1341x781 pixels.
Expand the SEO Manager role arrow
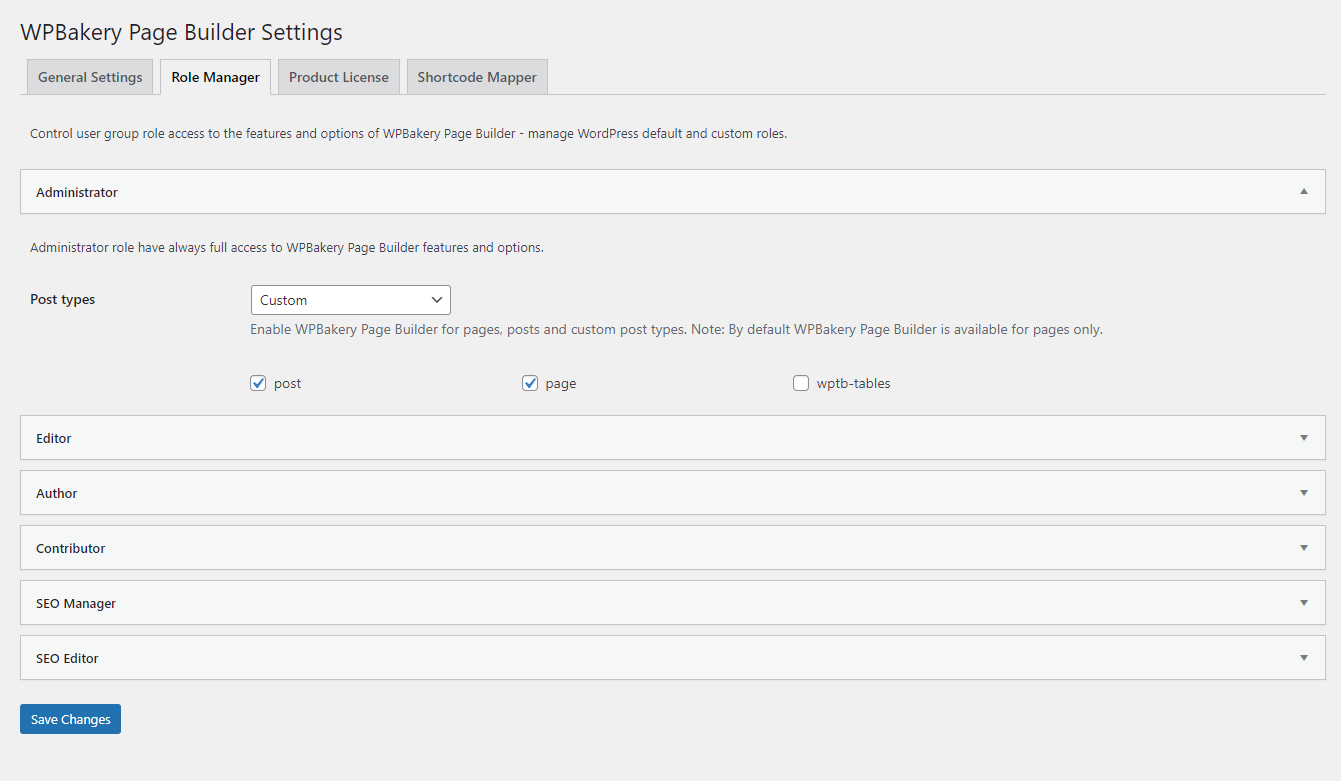[1304, 603]
